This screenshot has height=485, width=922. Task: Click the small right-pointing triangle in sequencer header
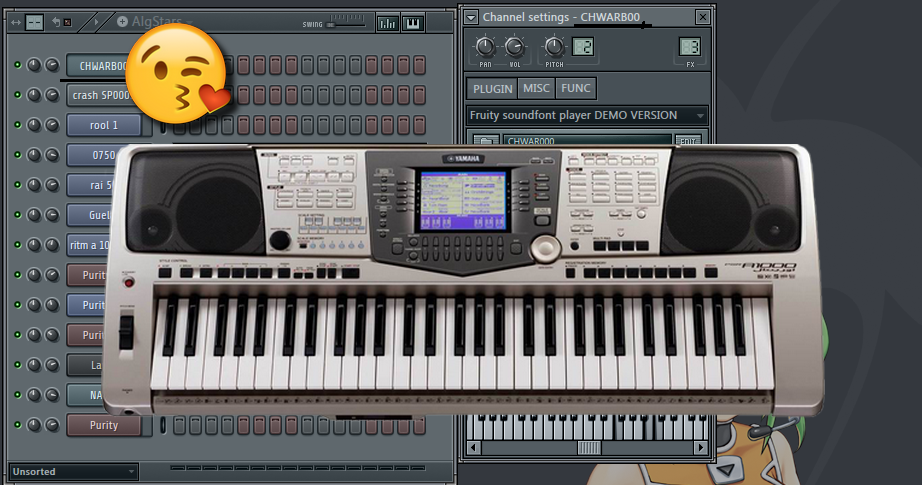[x=96, y=22]
